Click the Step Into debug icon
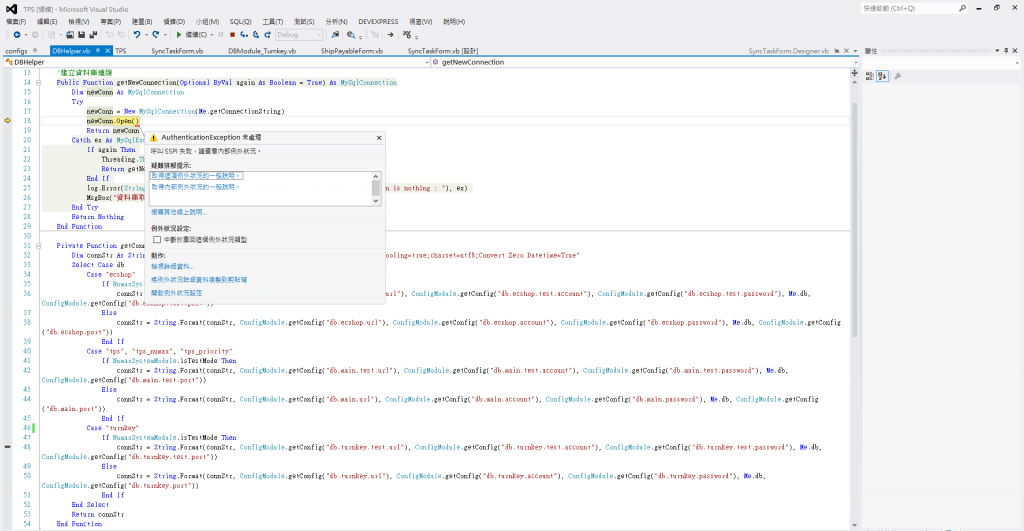This screenshot has height=531, width=1024. pos(244,35)
